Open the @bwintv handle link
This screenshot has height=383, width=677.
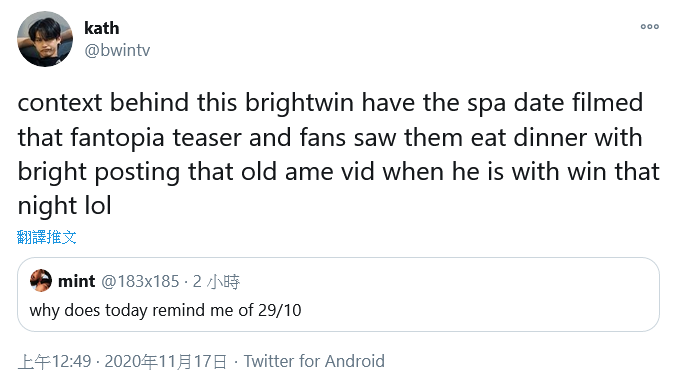tap(117, 50)
